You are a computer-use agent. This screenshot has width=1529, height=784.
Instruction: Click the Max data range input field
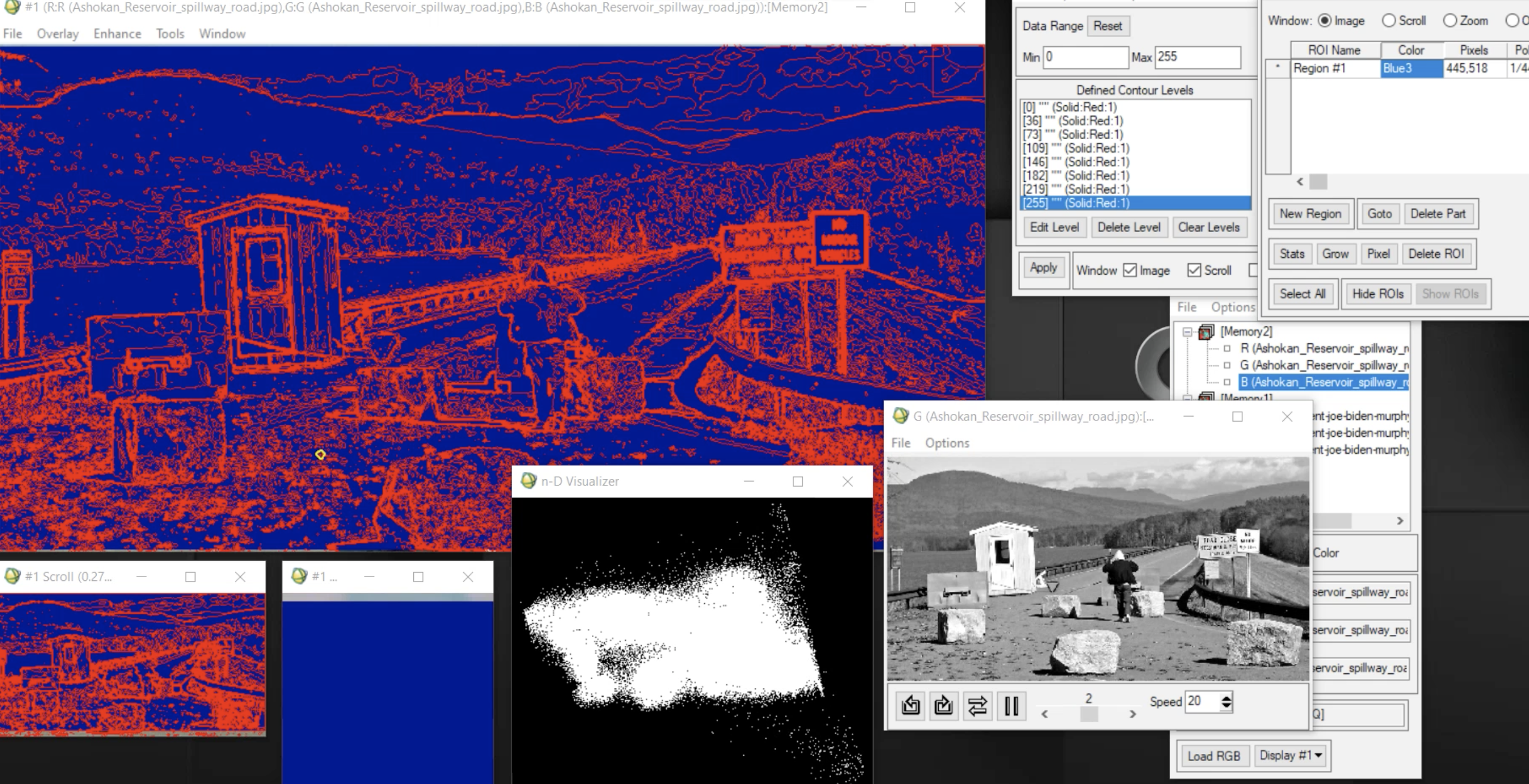[x=1197, y=57]
